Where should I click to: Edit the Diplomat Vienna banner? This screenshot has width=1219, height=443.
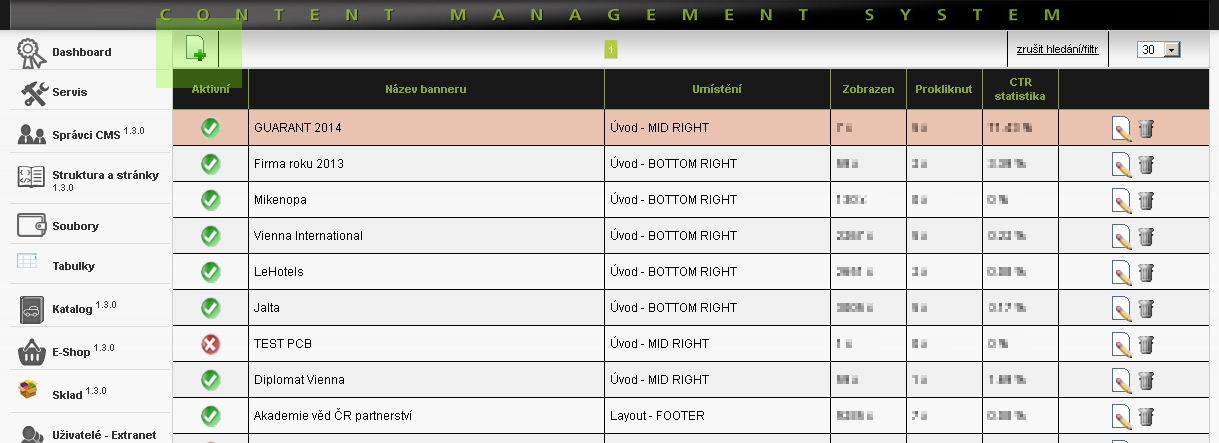1122,380
